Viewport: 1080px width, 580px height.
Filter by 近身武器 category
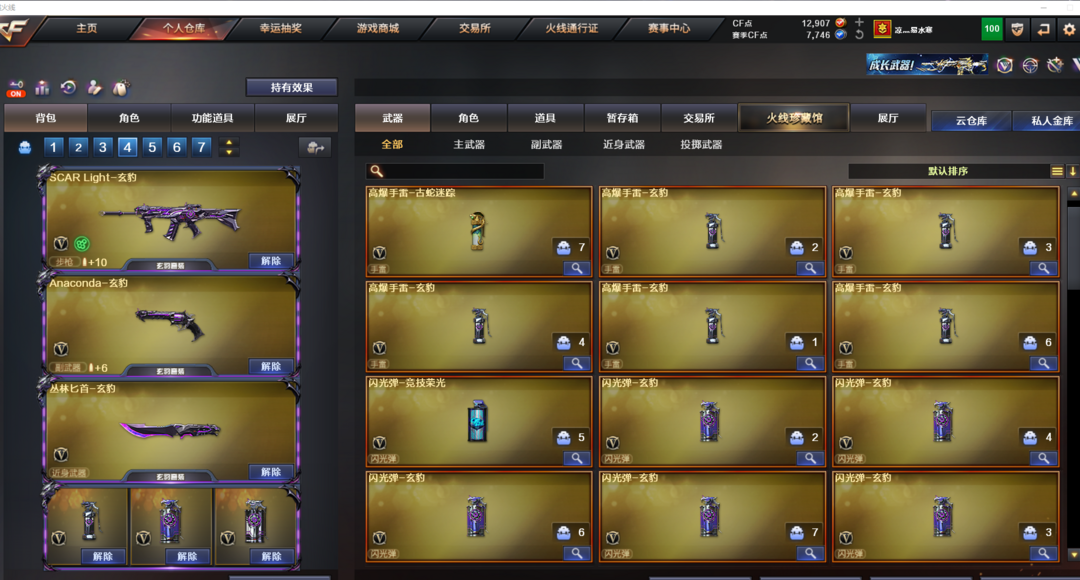624,145
